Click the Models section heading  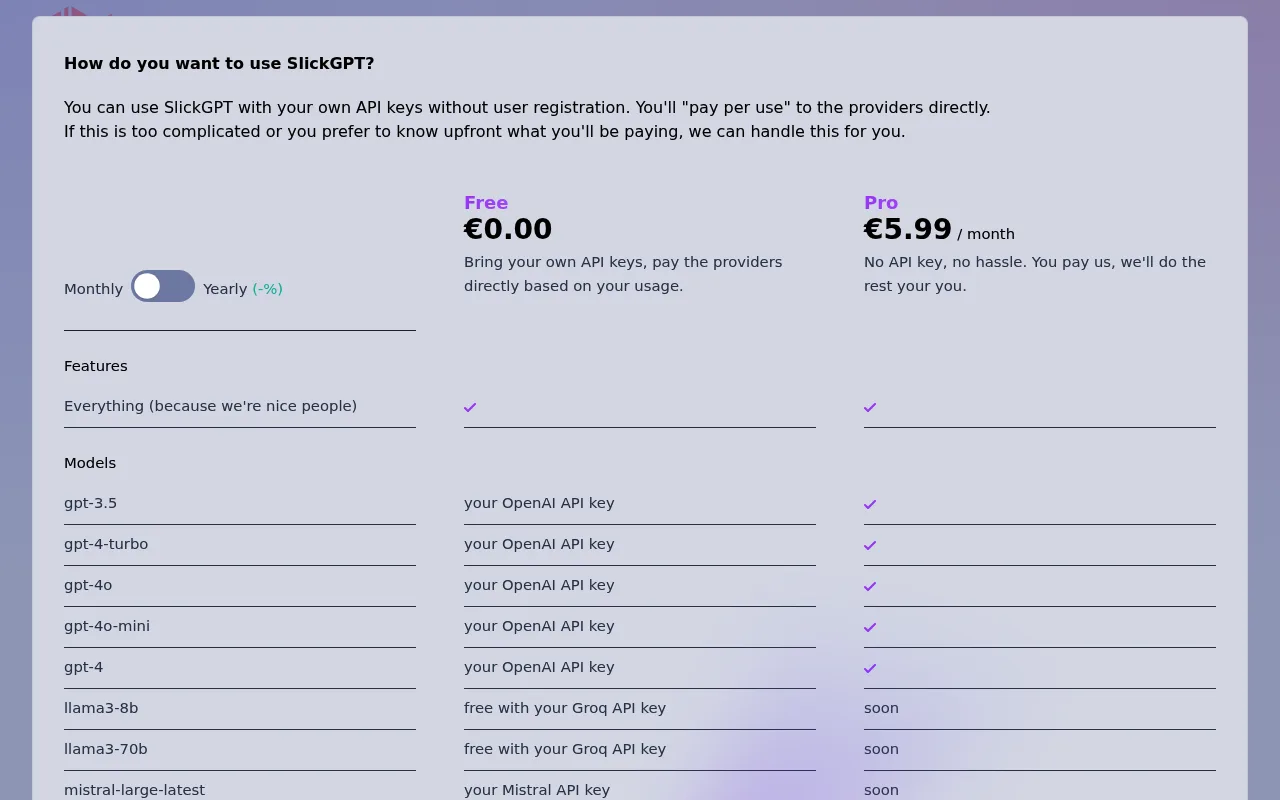[x=90, y=463]
